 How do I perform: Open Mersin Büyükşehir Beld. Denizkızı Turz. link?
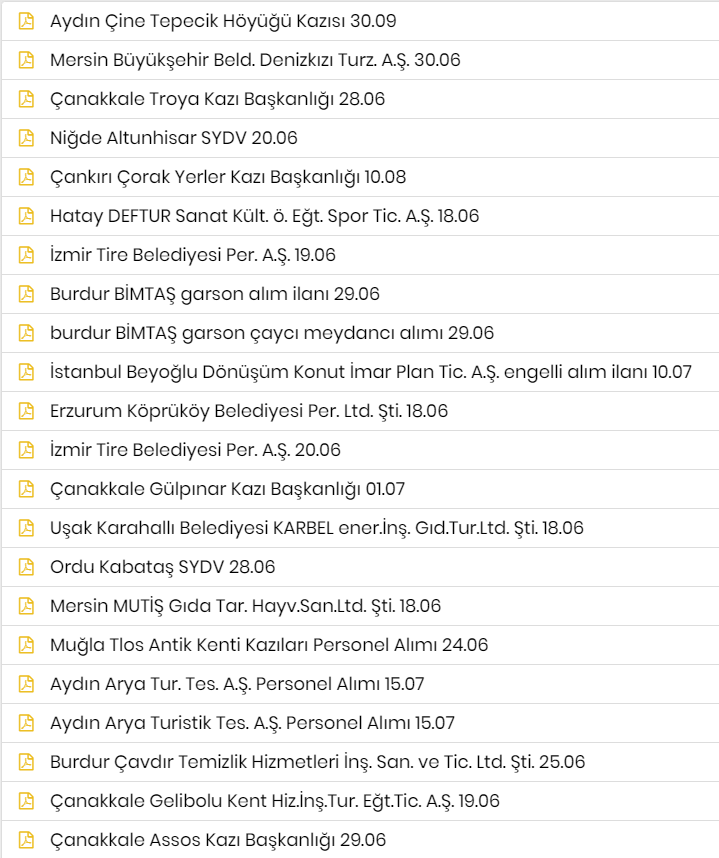pos(255,60)
